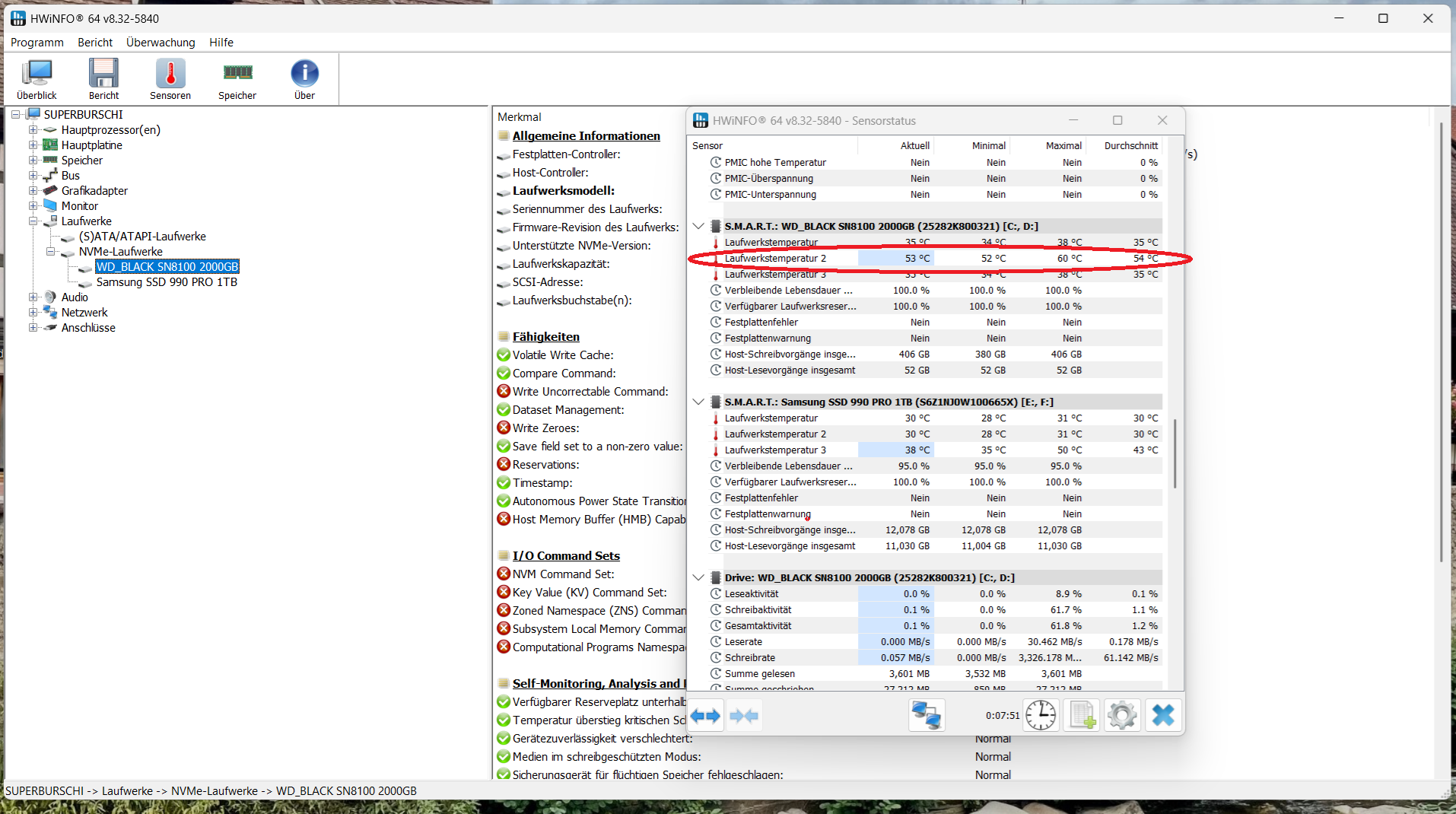Close sensor status with blue X icon
This screenshot has height=814, width=1456.
pyautogui.click(x=1163, y=716)
